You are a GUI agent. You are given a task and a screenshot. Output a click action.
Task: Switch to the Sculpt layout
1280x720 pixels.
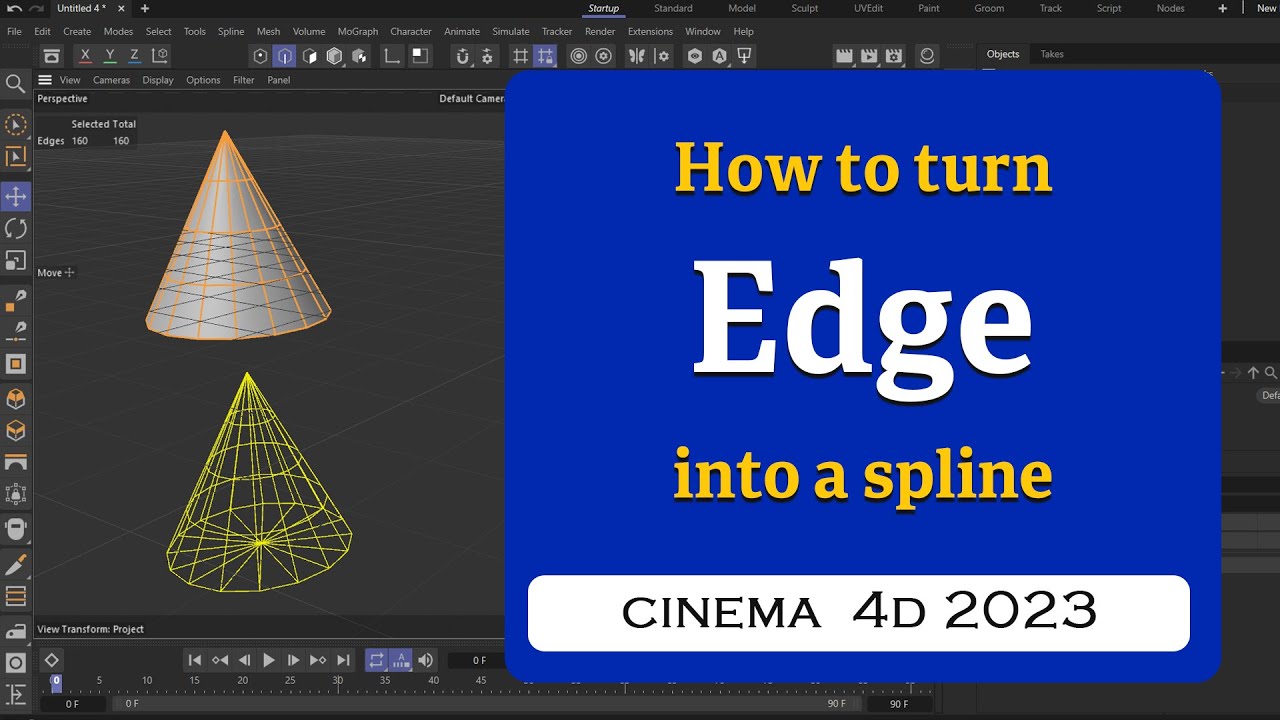point(804,8)
